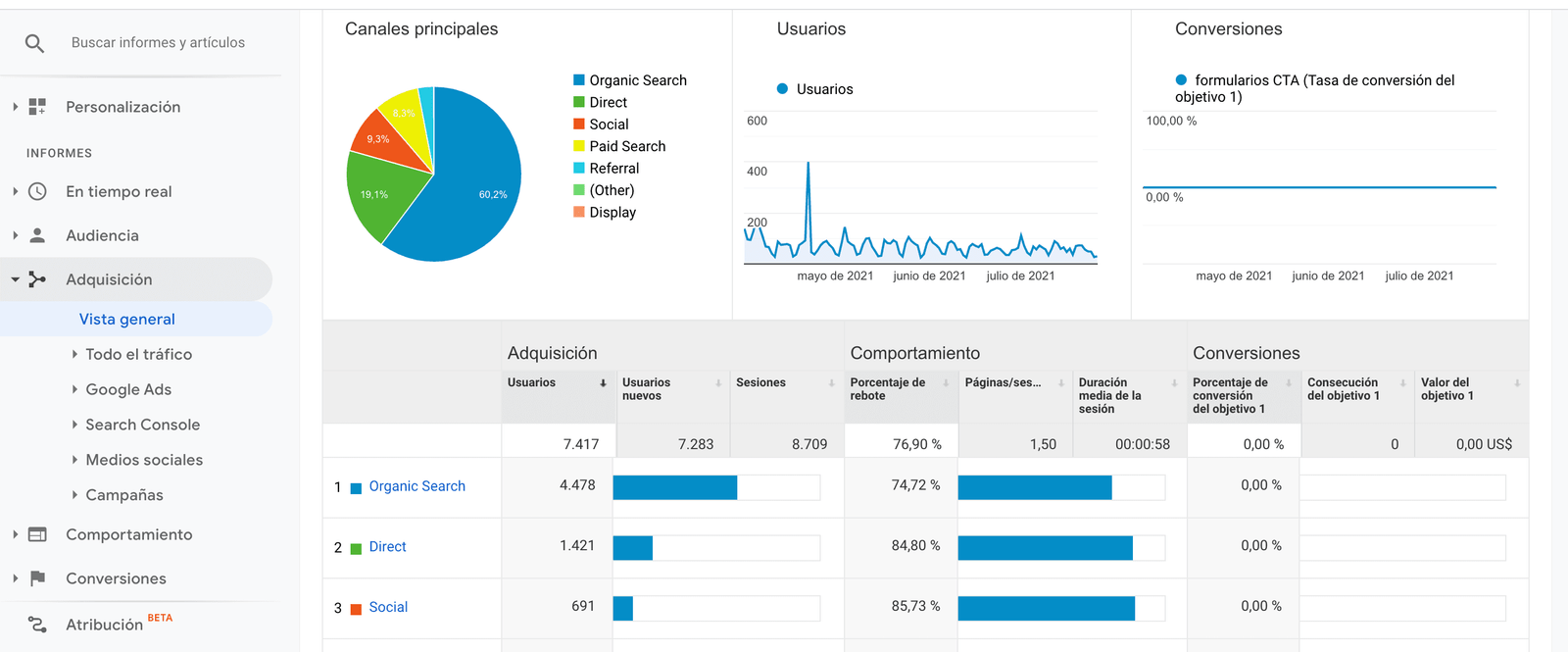
Task: Expand the Search Console submenu
Action: coord(74,425)
